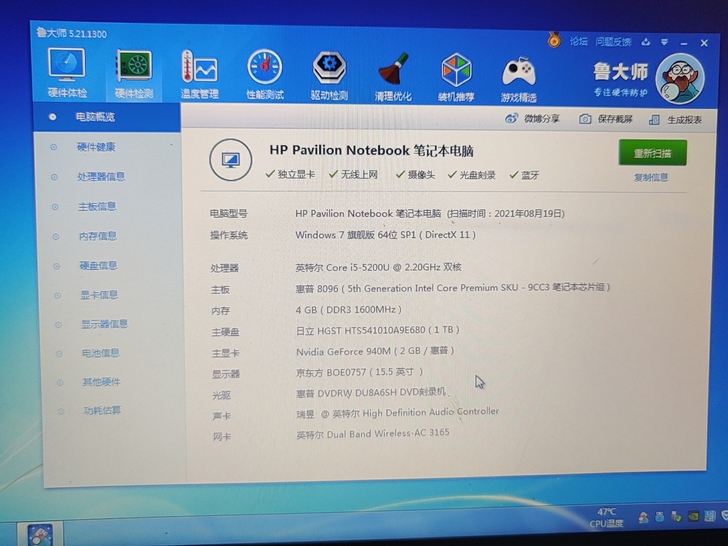The height and width of the screenshot is (546, 728).
Task: Click the gold medal icon in title bar
Action: (554, 40)
